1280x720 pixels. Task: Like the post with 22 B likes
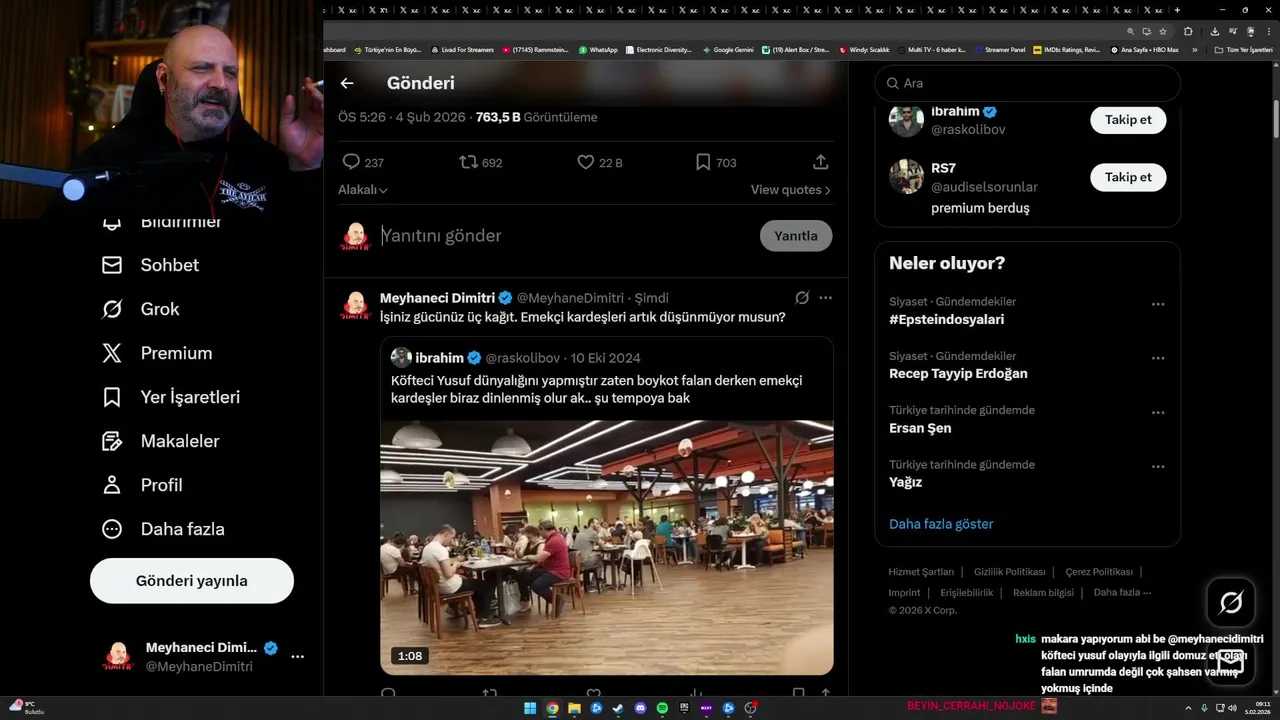point(586,162)
